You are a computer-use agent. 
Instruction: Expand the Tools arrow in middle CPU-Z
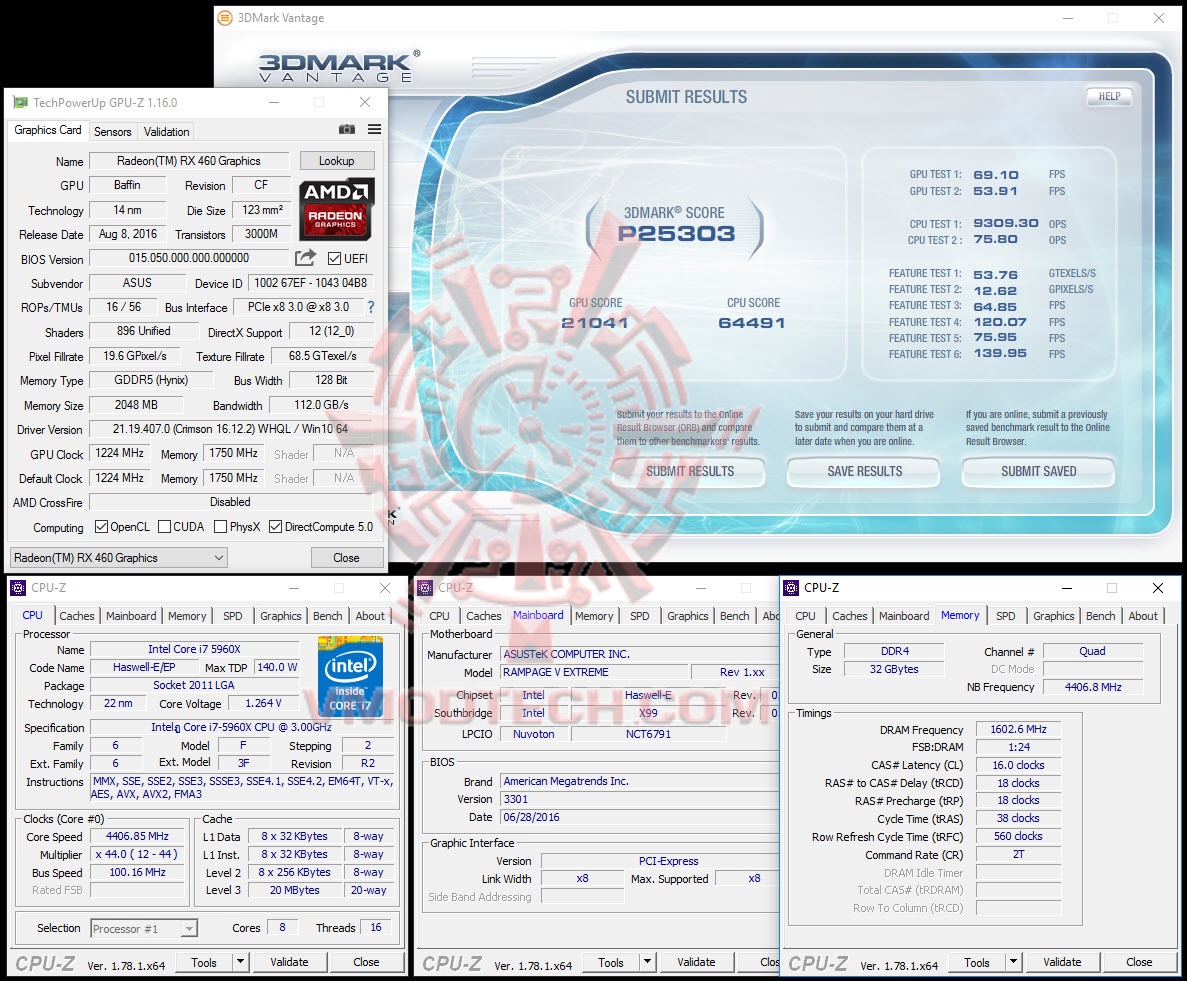(647, 962)
